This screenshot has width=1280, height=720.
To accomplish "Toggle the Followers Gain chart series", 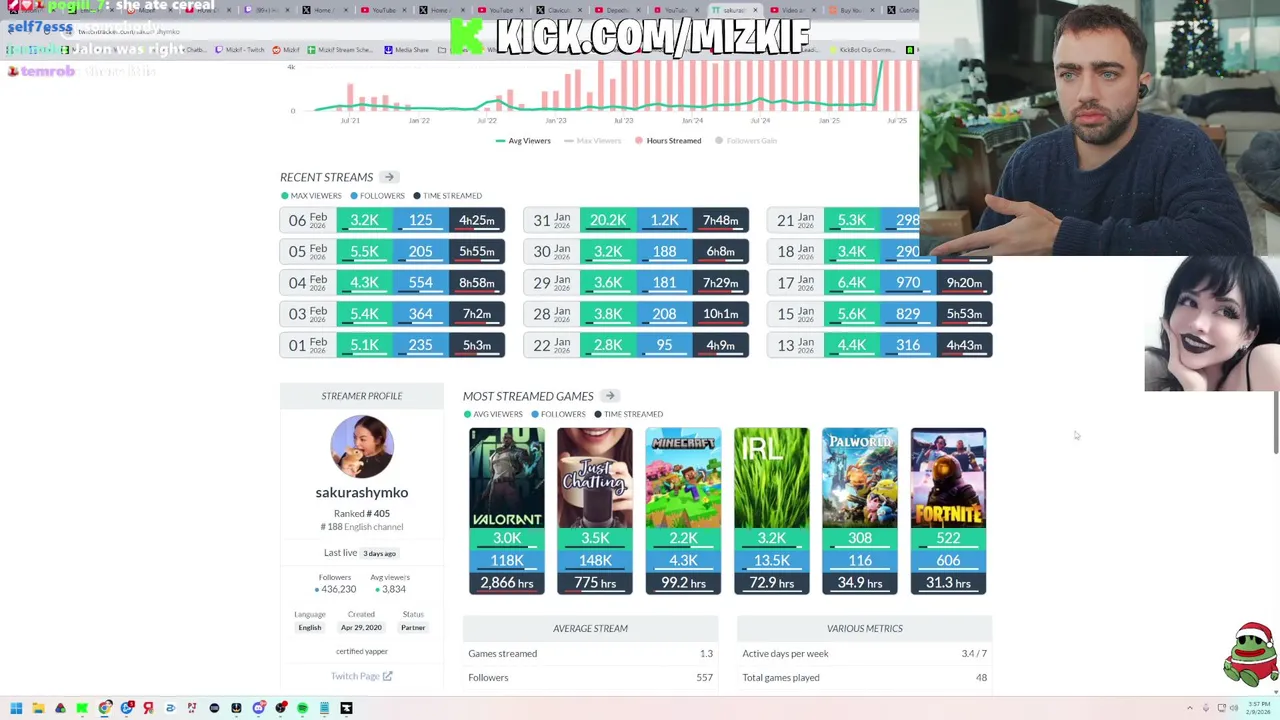I will [x=746, y=141].
